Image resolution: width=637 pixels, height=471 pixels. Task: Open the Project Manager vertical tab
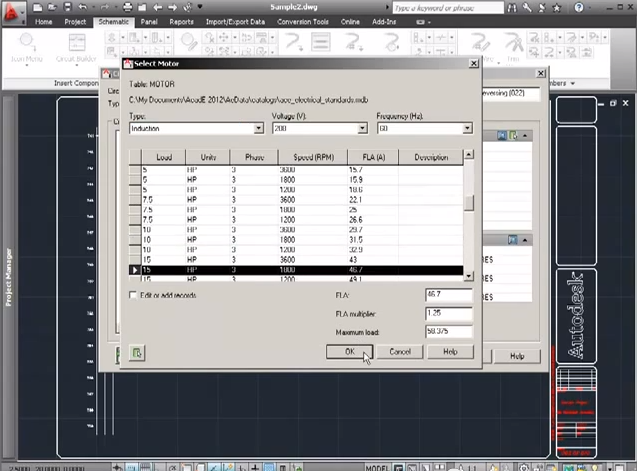tap(9, 276)
